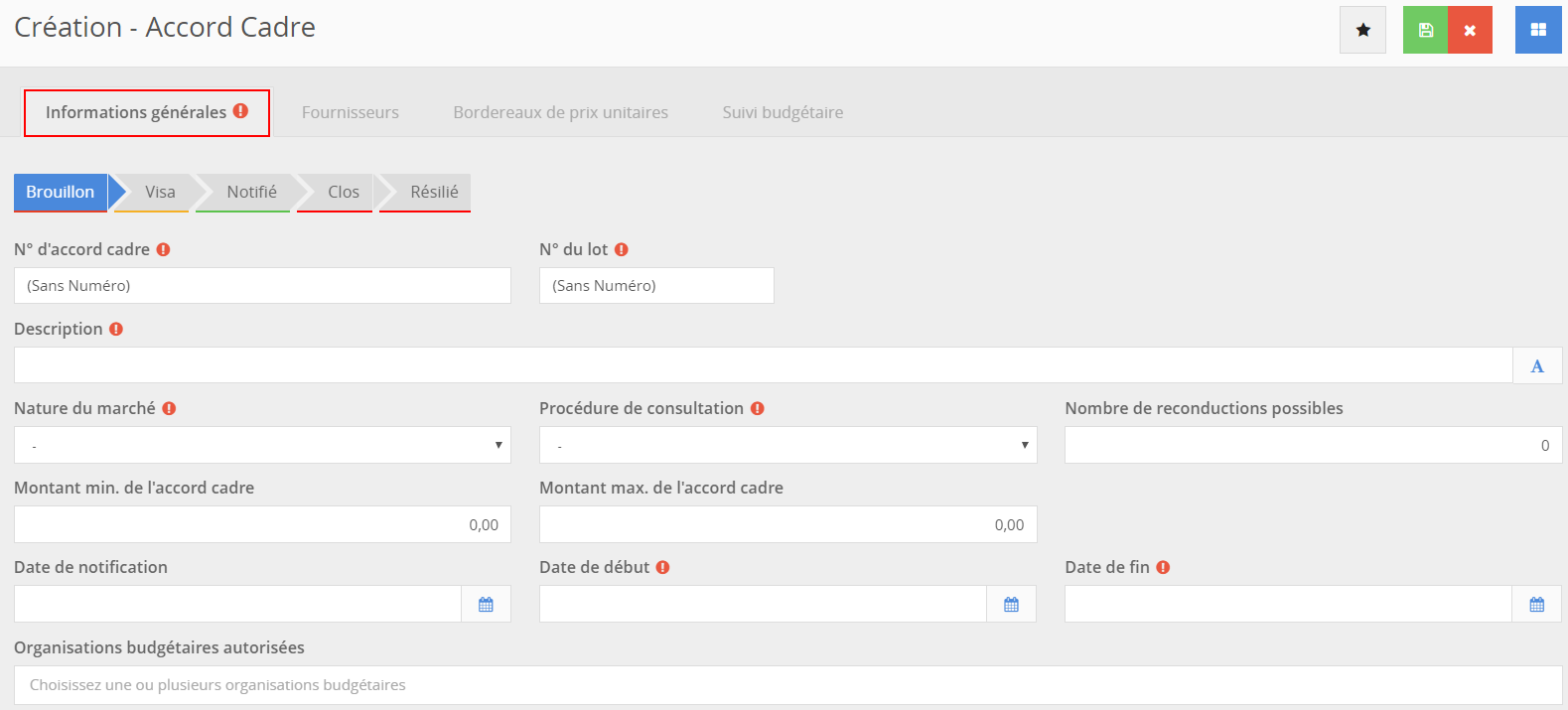Go to the Suivi budgétaire tab
Viewport: 1568px width, 710px height.
click(783, 112)
